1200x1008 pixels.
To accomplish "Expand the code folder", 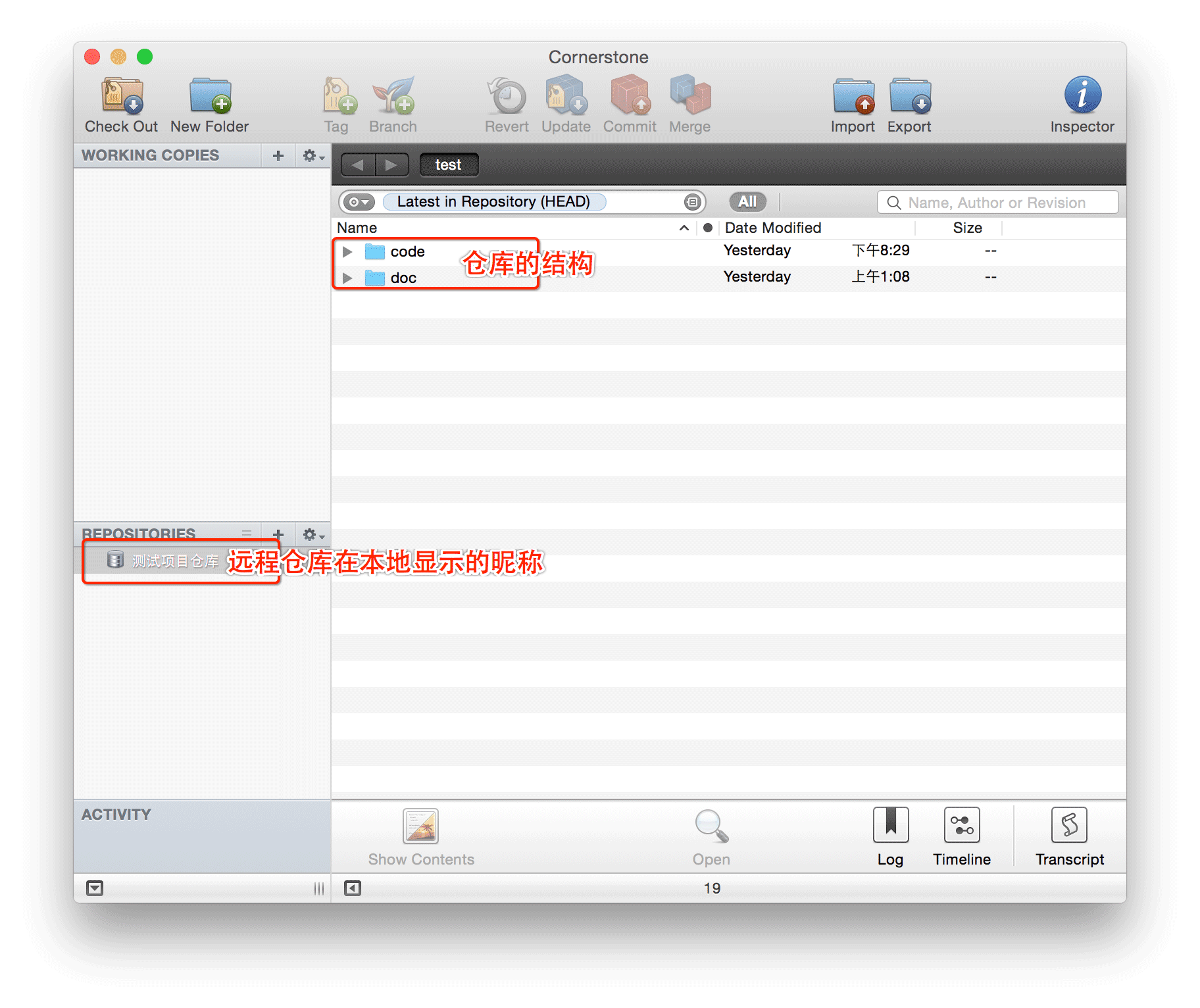I will pyautogui.click(x=347, y=251).
